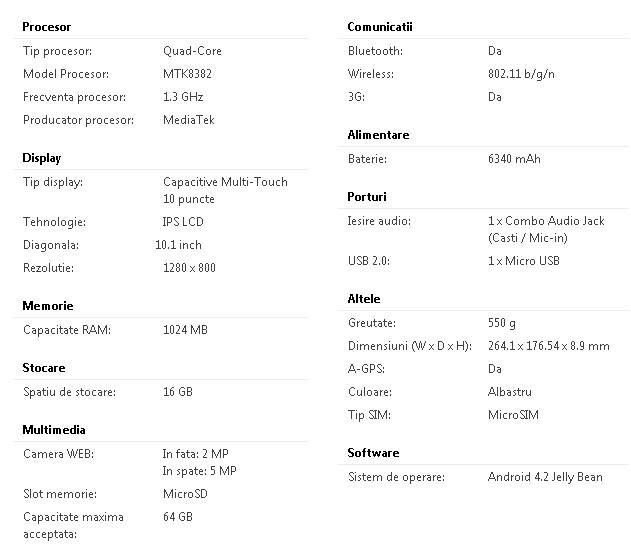This screenshot has height=551, width=631.
Task: Click the Comunicatii section heading
Action: coord(380,26)
